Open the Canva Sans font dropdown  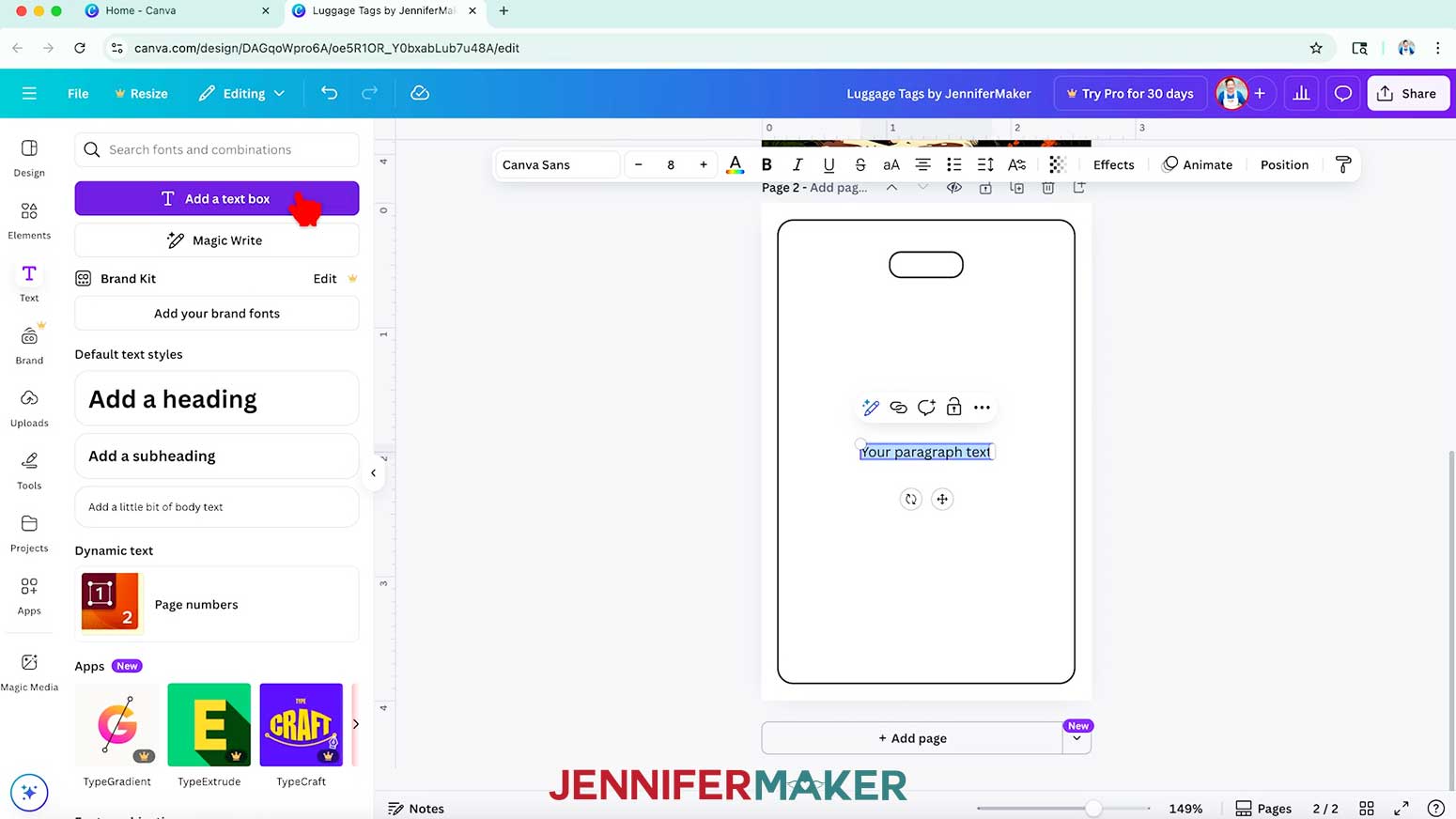(x=558, y=164)
